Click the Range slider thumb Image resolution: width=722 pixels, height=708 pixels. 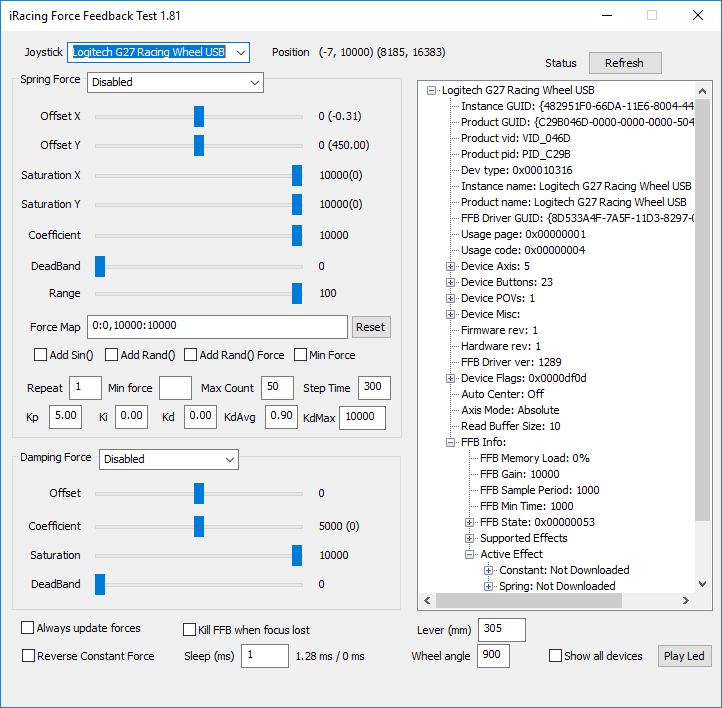tap(297, 294)
